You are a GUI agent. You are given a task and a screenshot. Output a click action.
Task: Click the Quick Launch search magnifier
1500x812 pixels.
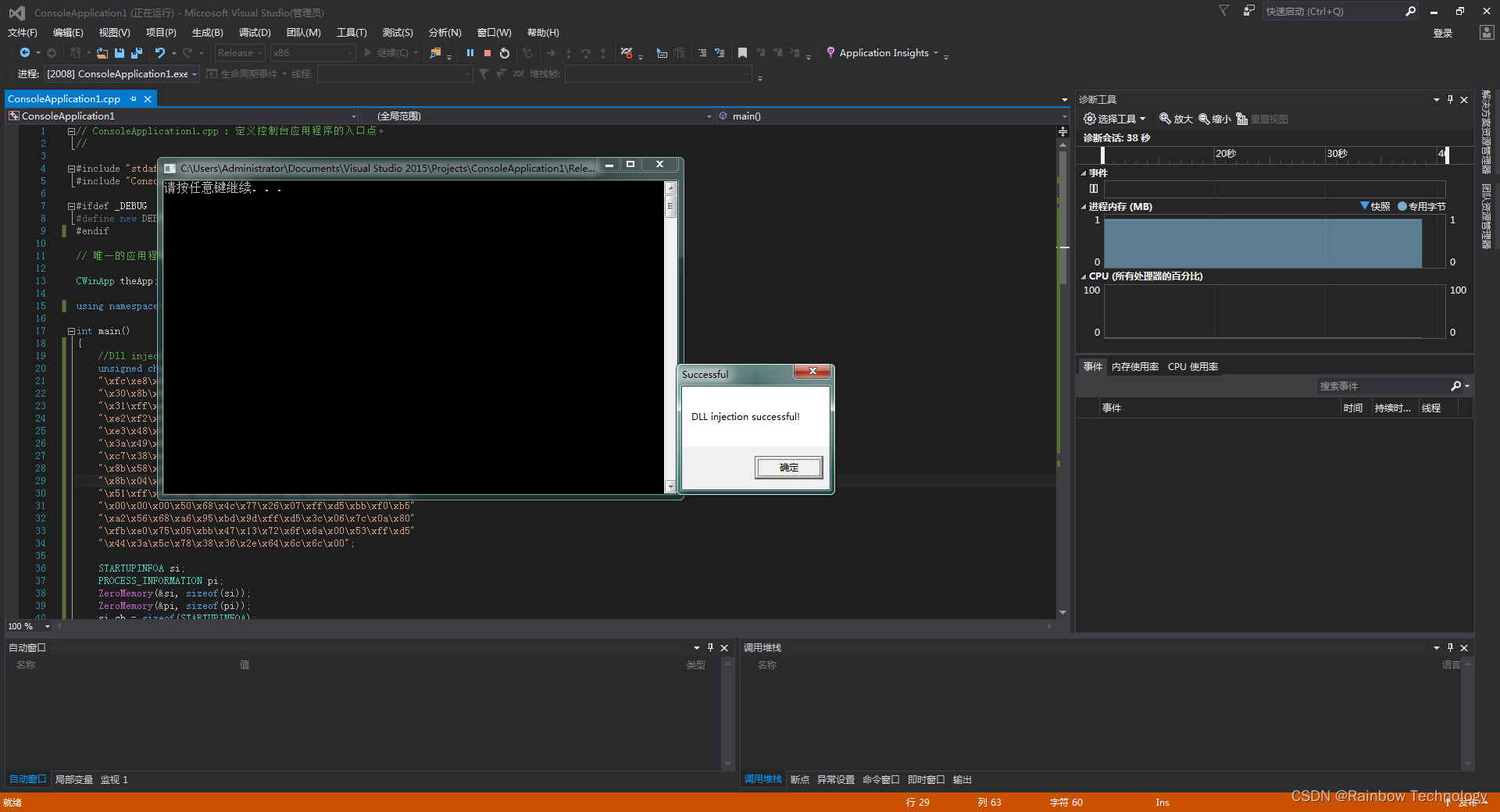(x=1410, y=11)
